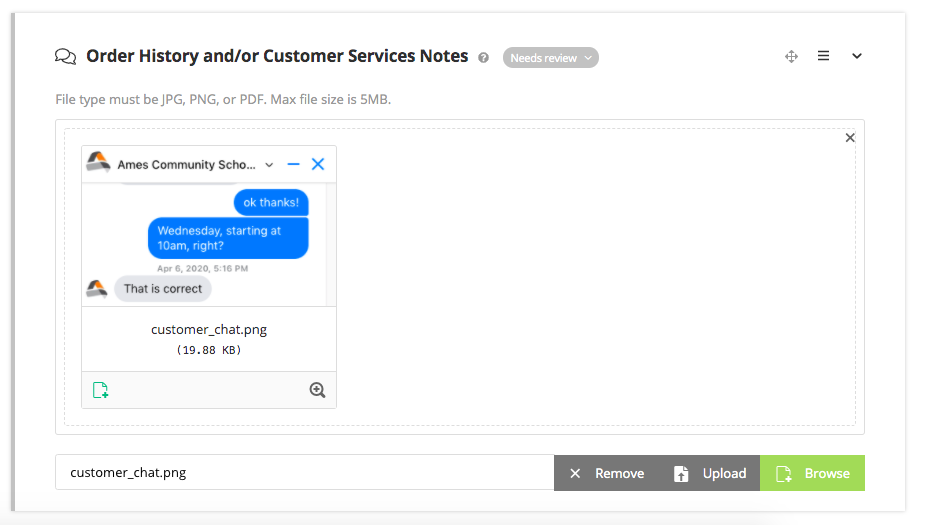The width and height of the screenshot is (928, 525).
Task: Click the zoom magnifier icon under thumbnail
Action: click(x=317, y=390)
